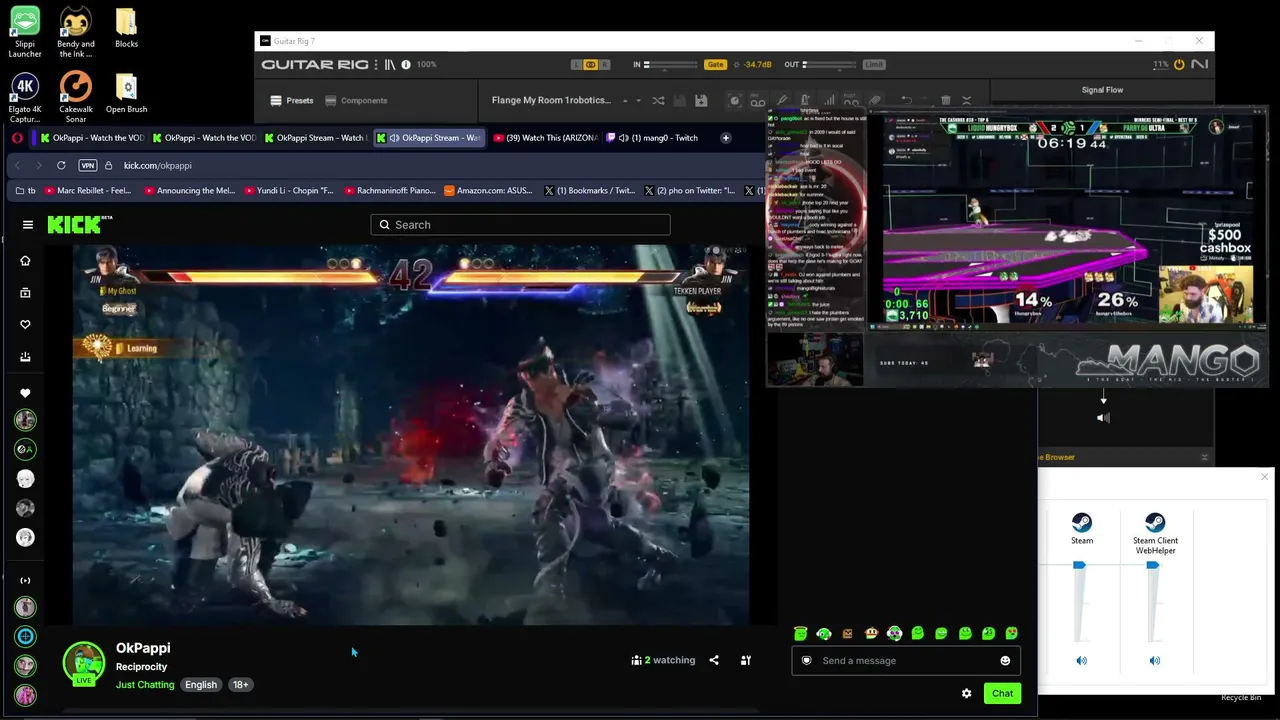Adjust Guitar Rig IN level slider
Viewport: 1280px width, 720px height.
coord(671,65)
